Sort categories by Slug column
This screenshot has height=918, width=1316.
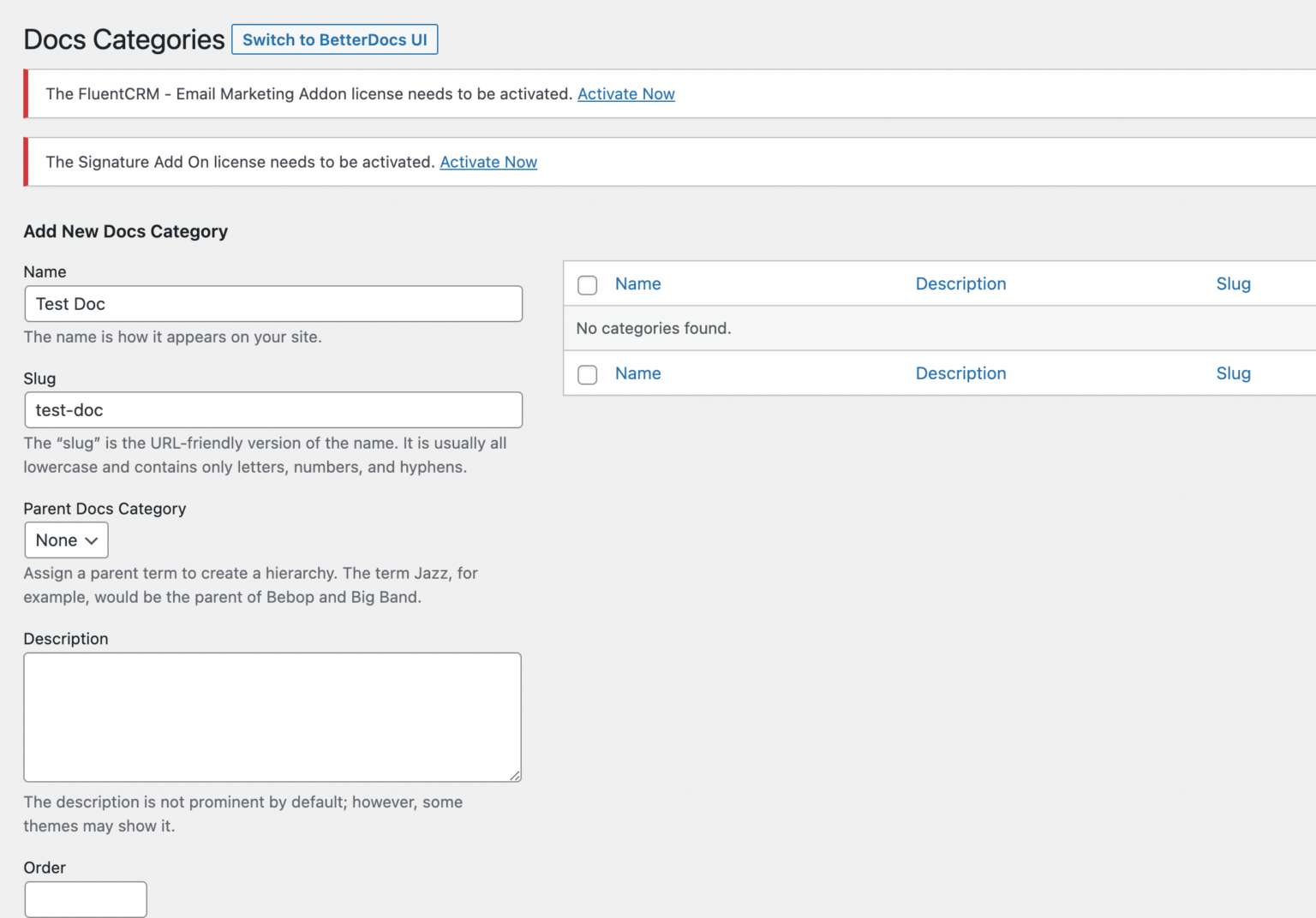[1234, 283]
